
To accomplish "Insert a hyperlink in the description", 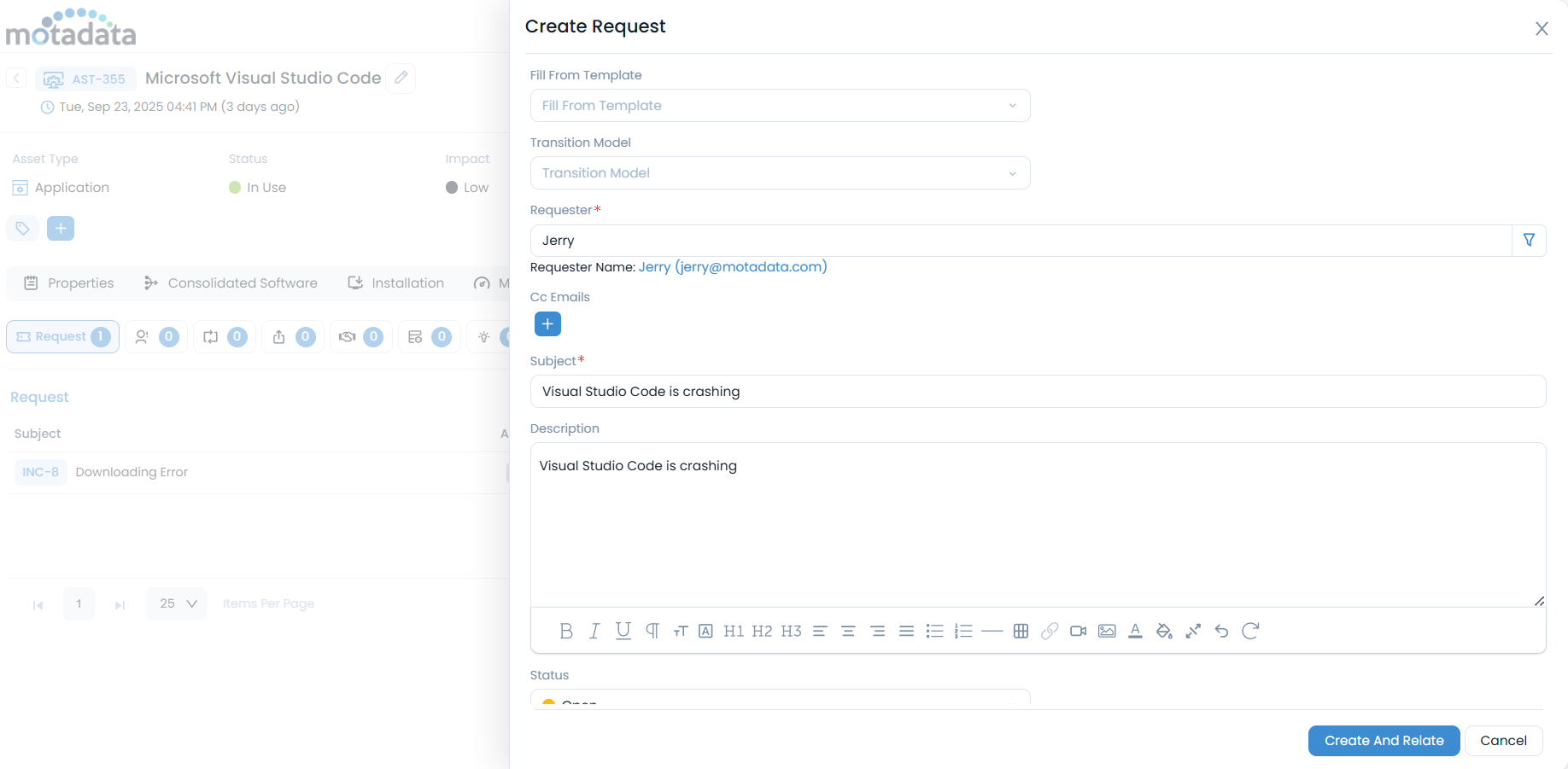I will [x=1050, y=631].
